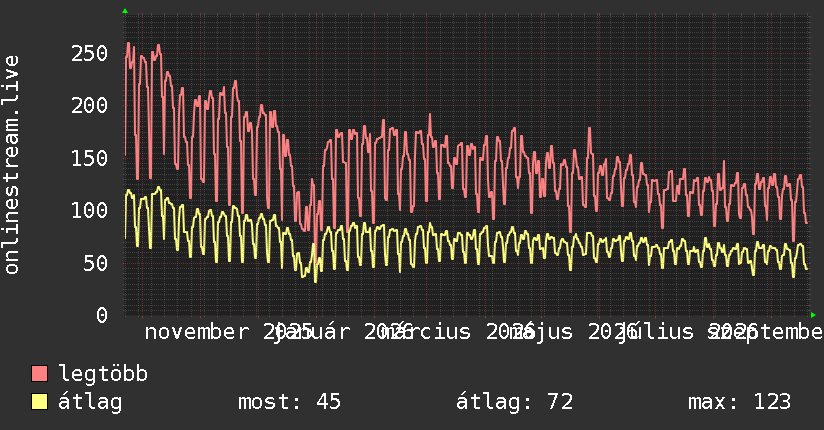
Task: Click the 250 y-axis label
Action: click(89, 53)
